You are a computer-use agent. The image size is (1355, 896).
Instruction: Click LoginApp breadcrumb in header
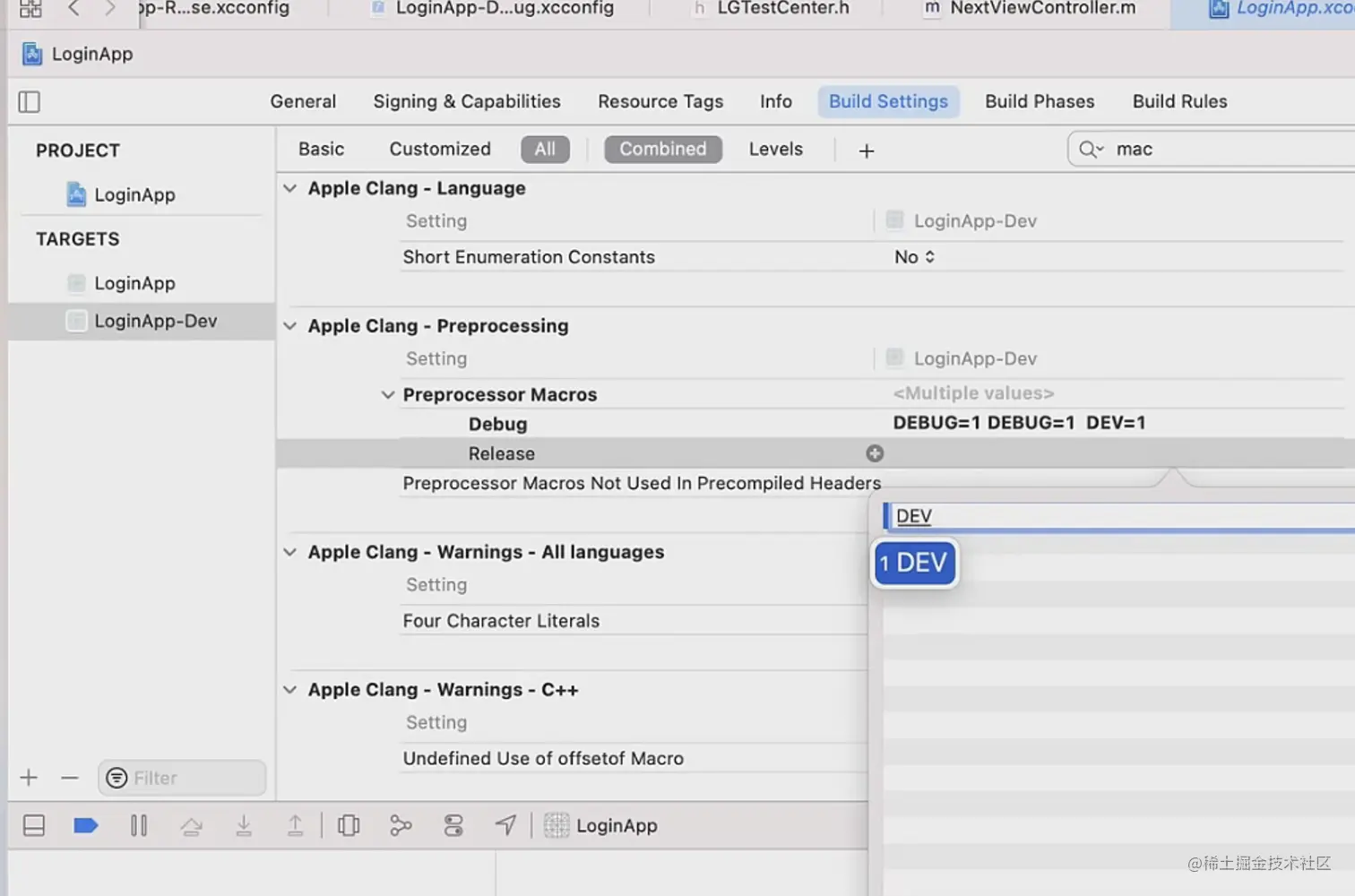click(x=92, y=54)
